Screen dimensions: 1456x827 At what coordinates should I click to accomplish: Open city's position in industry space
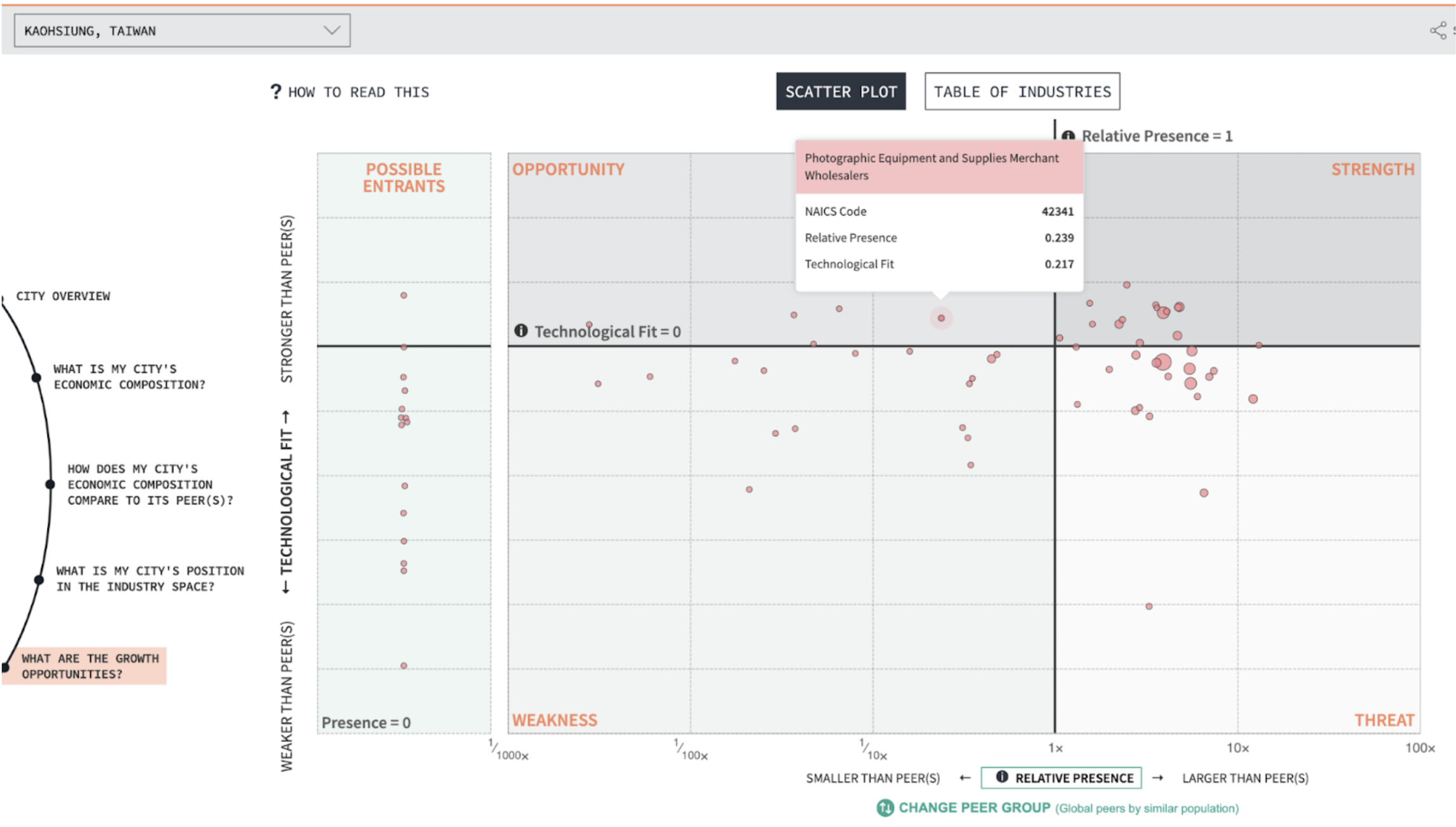coord(150,578)
